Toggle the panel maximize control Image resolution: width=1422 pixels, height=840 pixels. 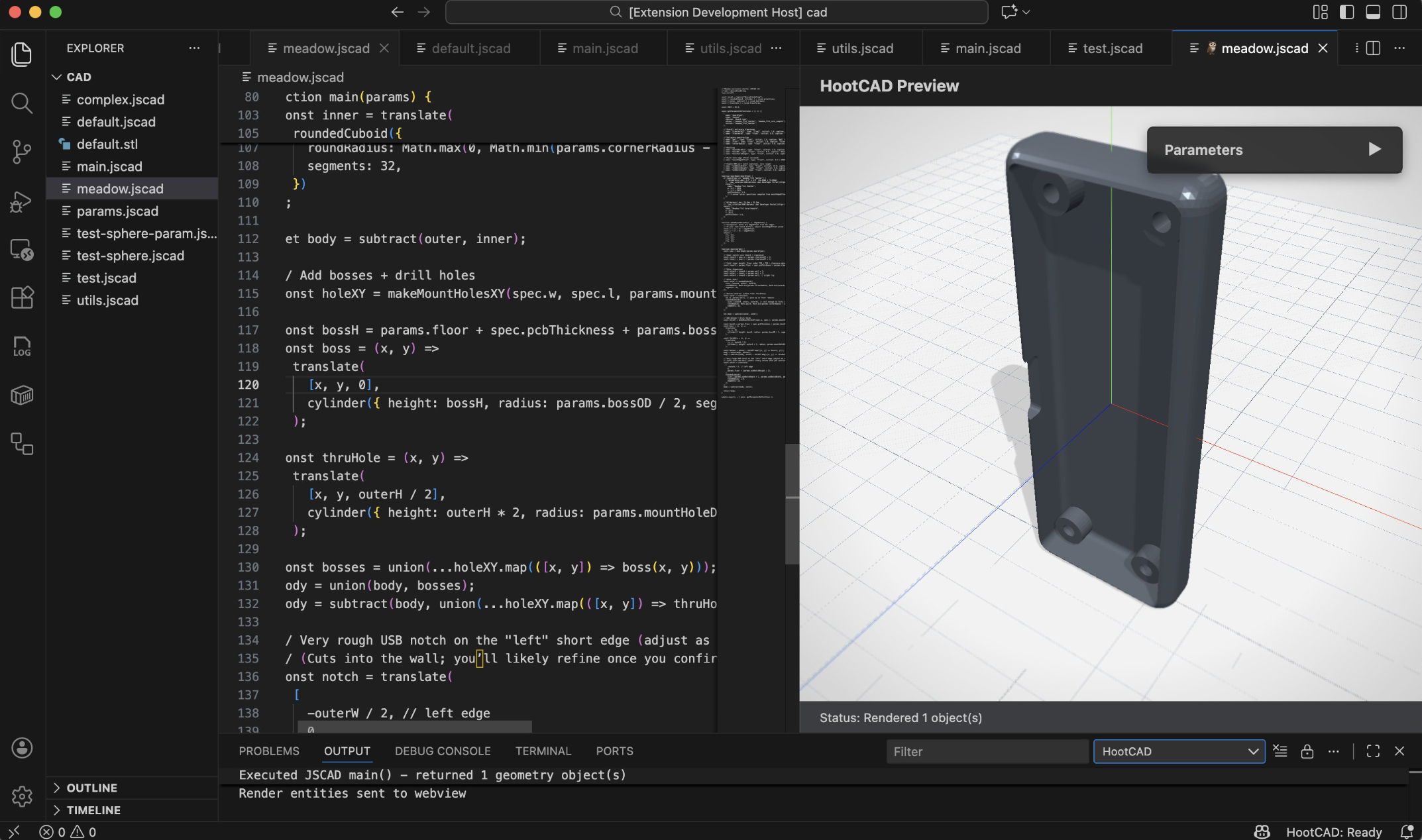[x=1372, y=751]
